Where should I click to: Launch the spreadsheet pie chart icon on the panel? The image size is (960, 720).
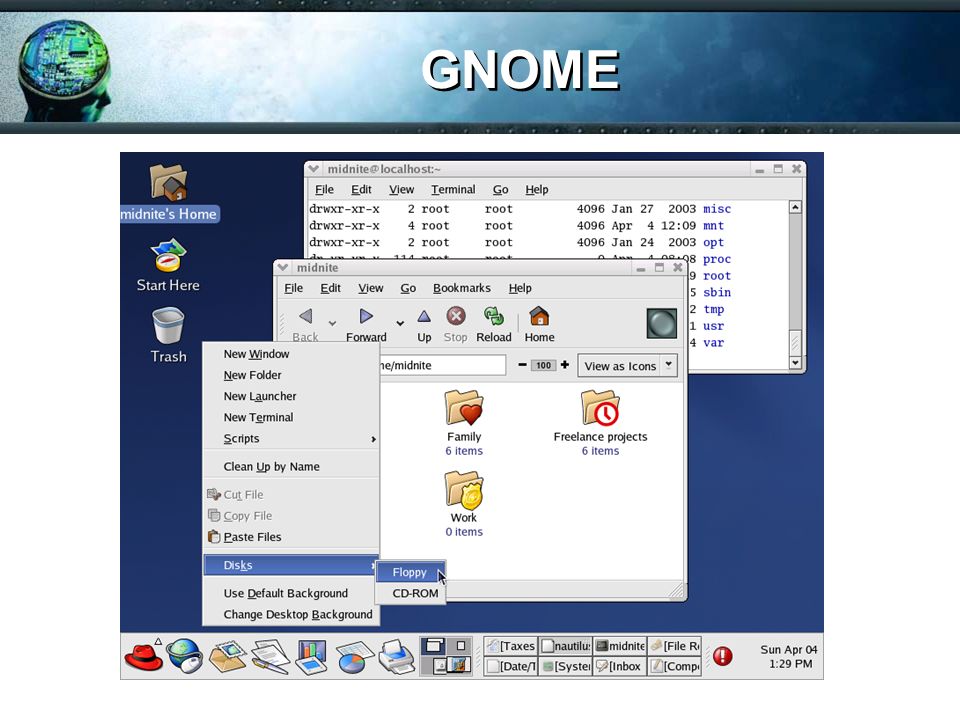coord(354,656)
